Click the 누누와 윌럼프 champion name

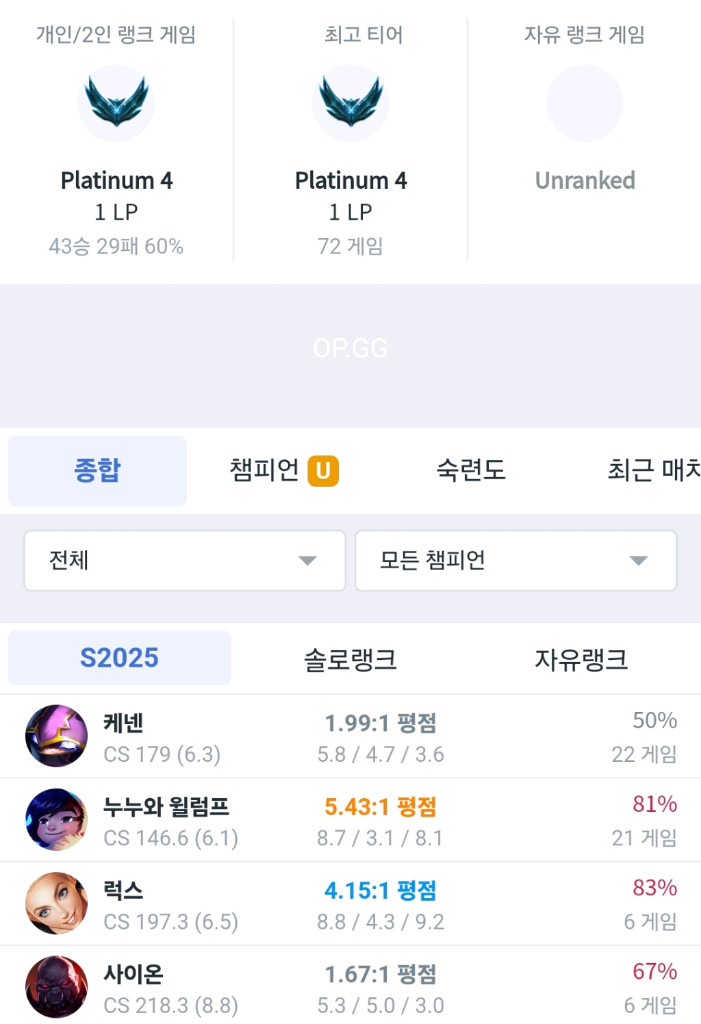tap(166, 806)
